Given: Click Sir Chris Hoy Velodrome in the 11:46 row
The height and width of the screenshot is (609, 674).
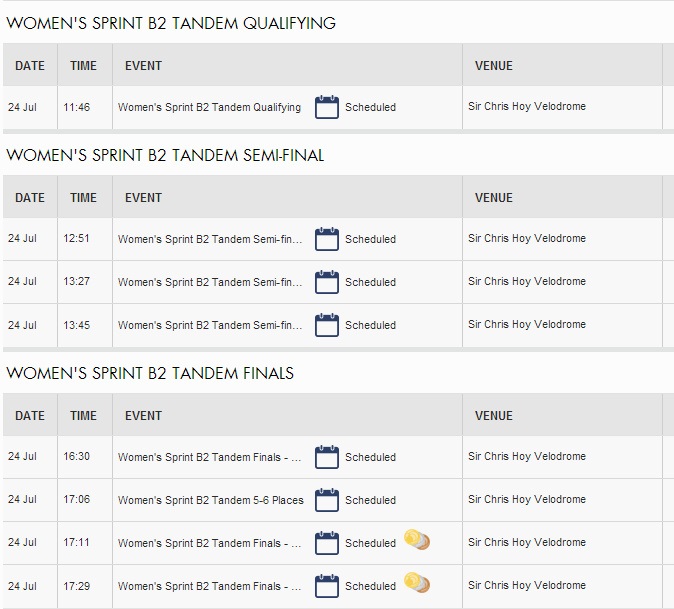Looking at the screenshot, I should point(527,107).
